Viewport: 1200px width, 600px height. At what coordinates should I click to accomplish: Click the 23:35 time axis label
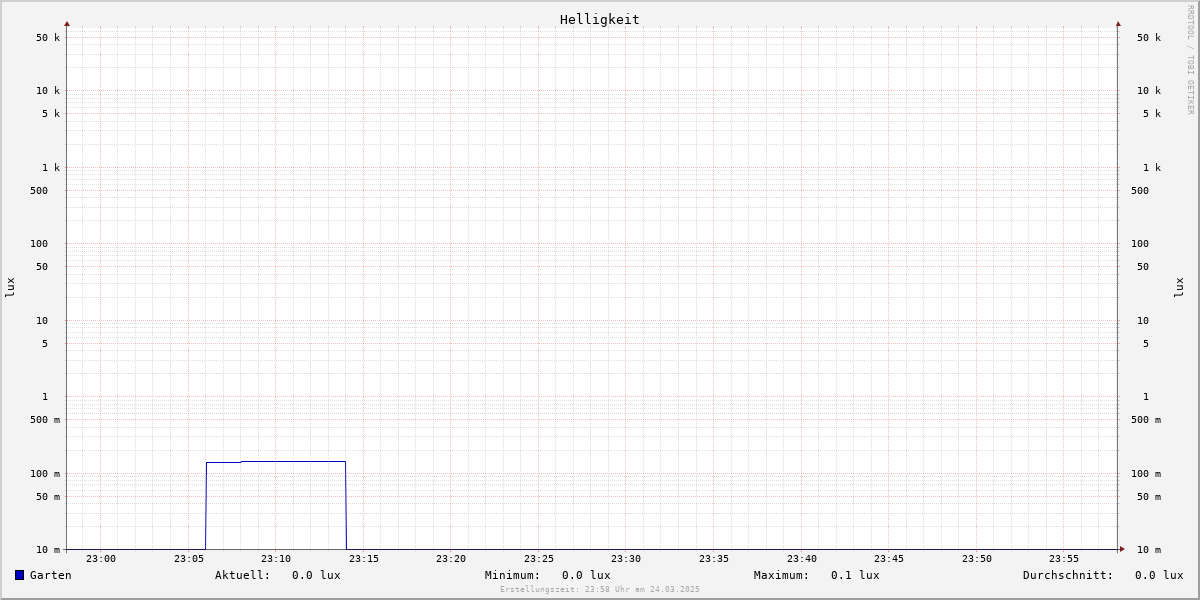[714, 559]
